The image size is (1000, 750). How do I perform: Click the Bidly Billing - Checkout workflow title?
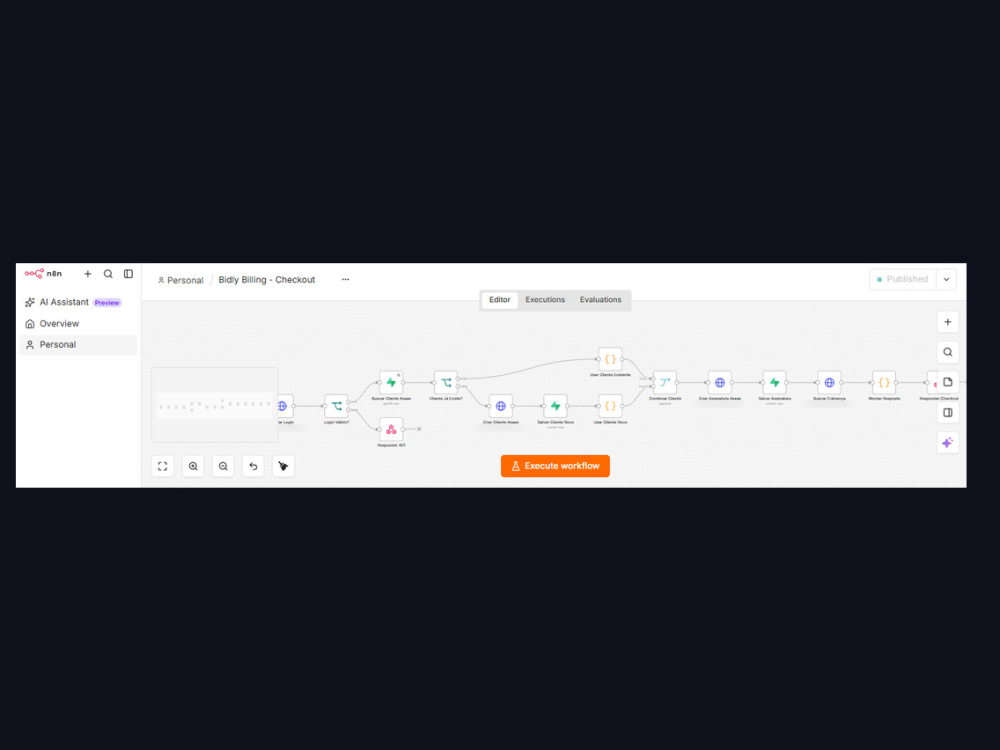point(267,280)
